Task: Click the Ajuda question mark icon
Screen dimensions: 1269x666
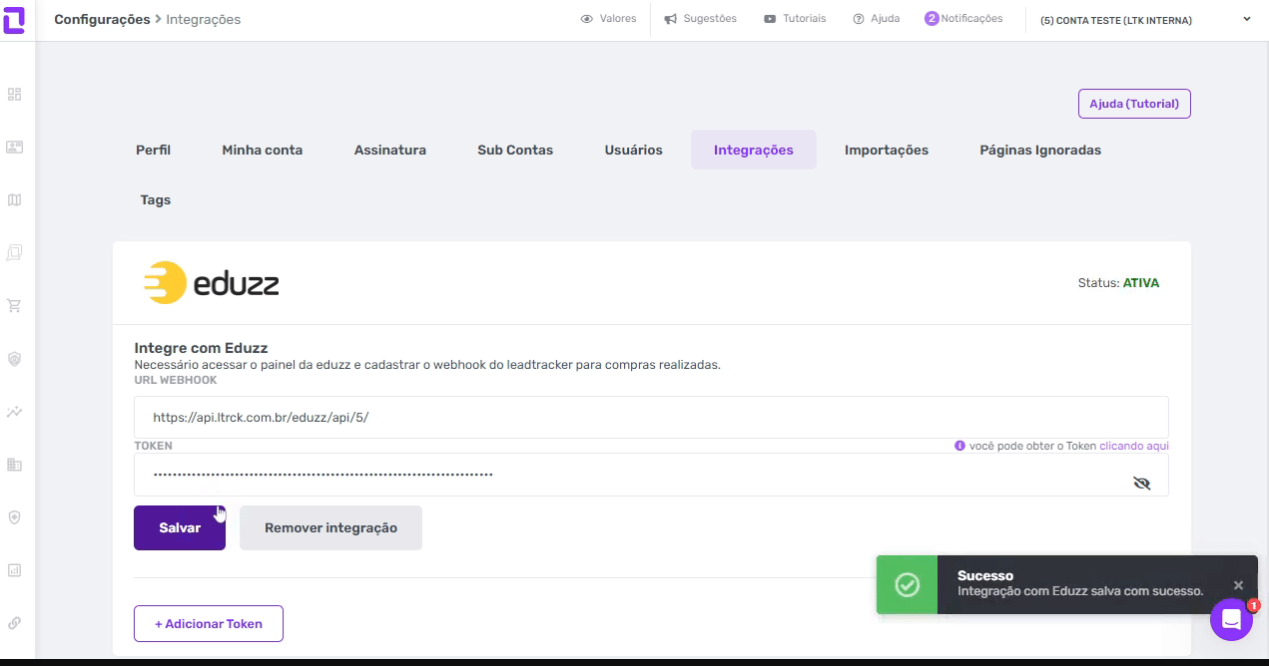Action: point(858,18)
